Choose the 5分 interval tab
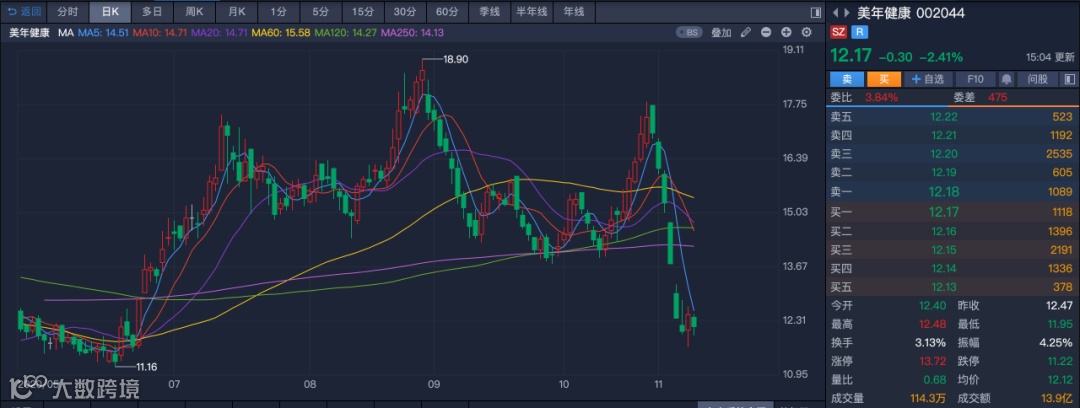1080x408 pixels. point(320,12)
